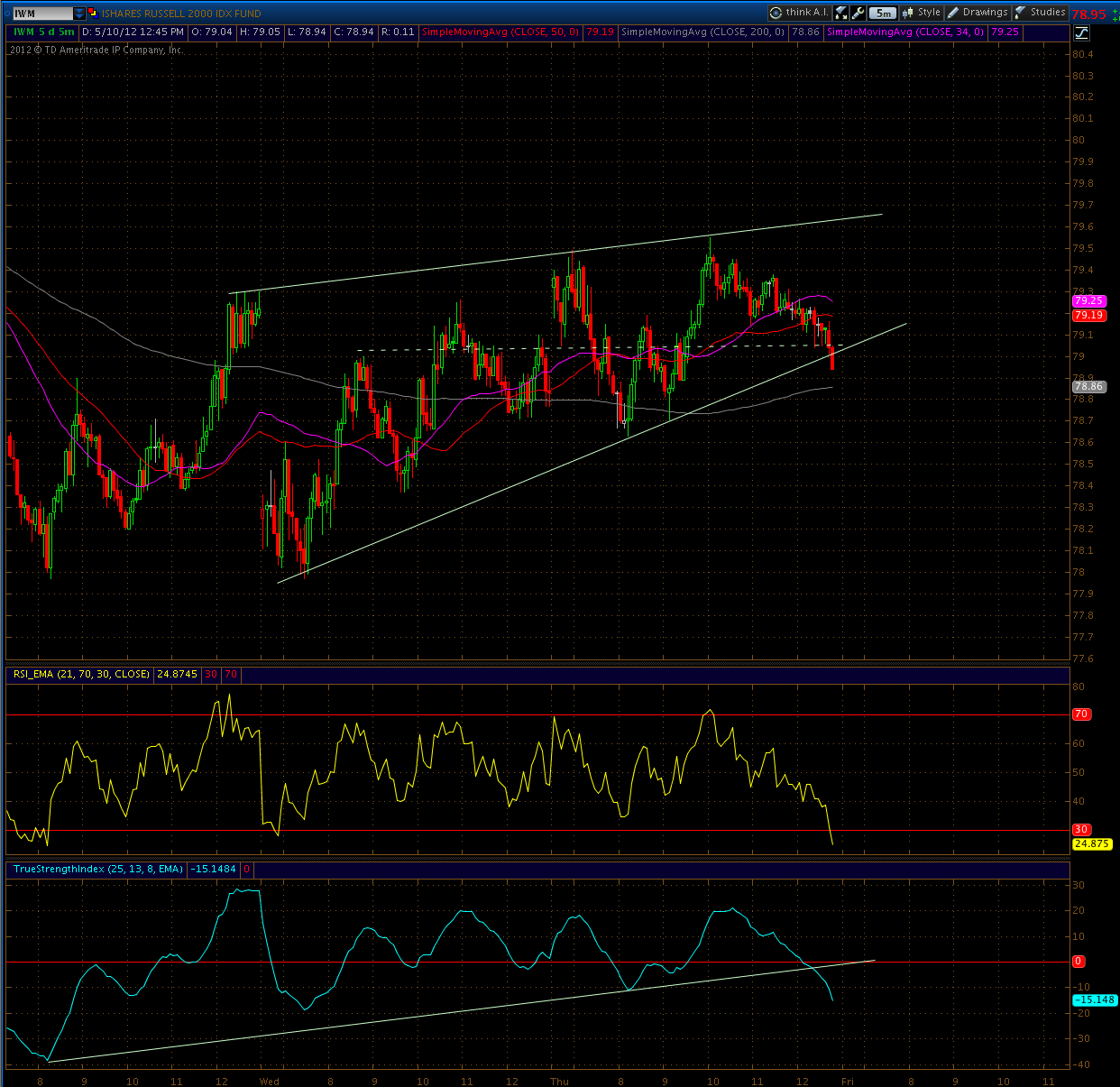Click the red 30 oversold axis bubble
This screenshot has width=1120, height=1087.
pyautogui.click(x=1081, y=830)
